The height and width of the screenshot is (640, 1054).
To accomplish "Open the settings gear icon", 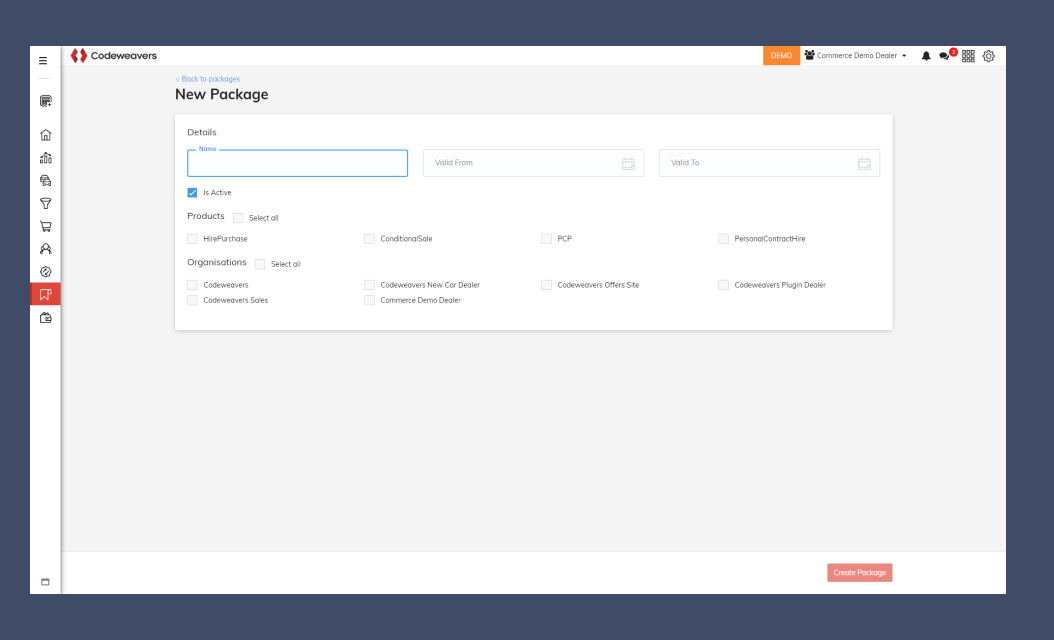I will click(989, 56).
